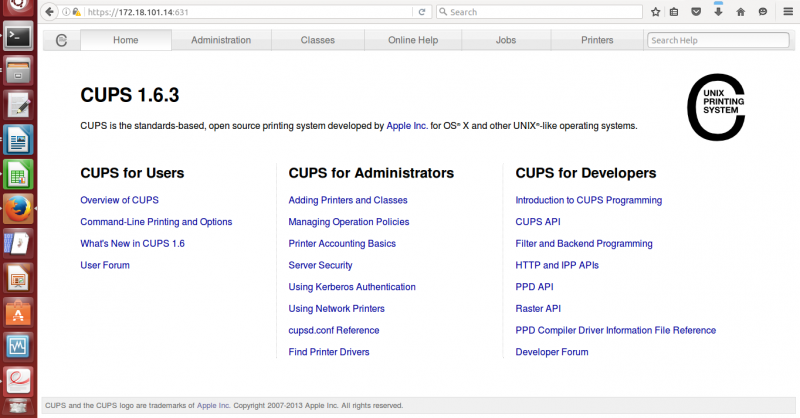
Task: Open the Printers tab
Action: (x=597, y=40)
